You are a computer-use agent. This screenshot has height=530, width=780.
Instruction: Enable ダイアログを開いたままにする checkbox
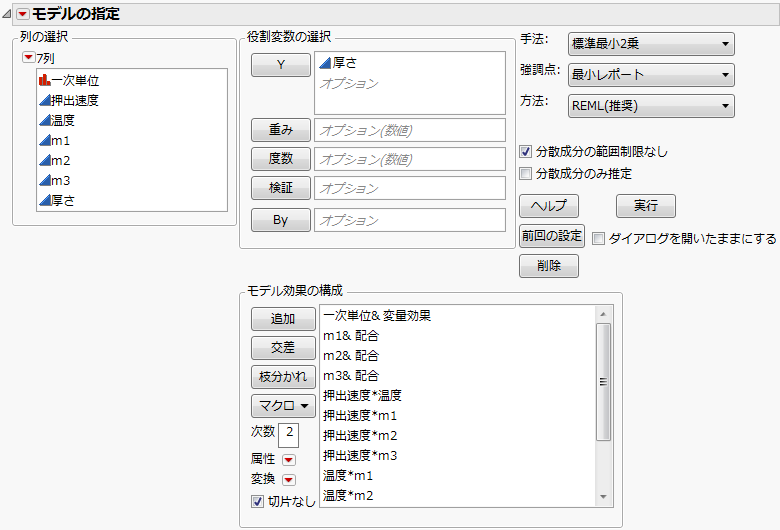[598, 238]
